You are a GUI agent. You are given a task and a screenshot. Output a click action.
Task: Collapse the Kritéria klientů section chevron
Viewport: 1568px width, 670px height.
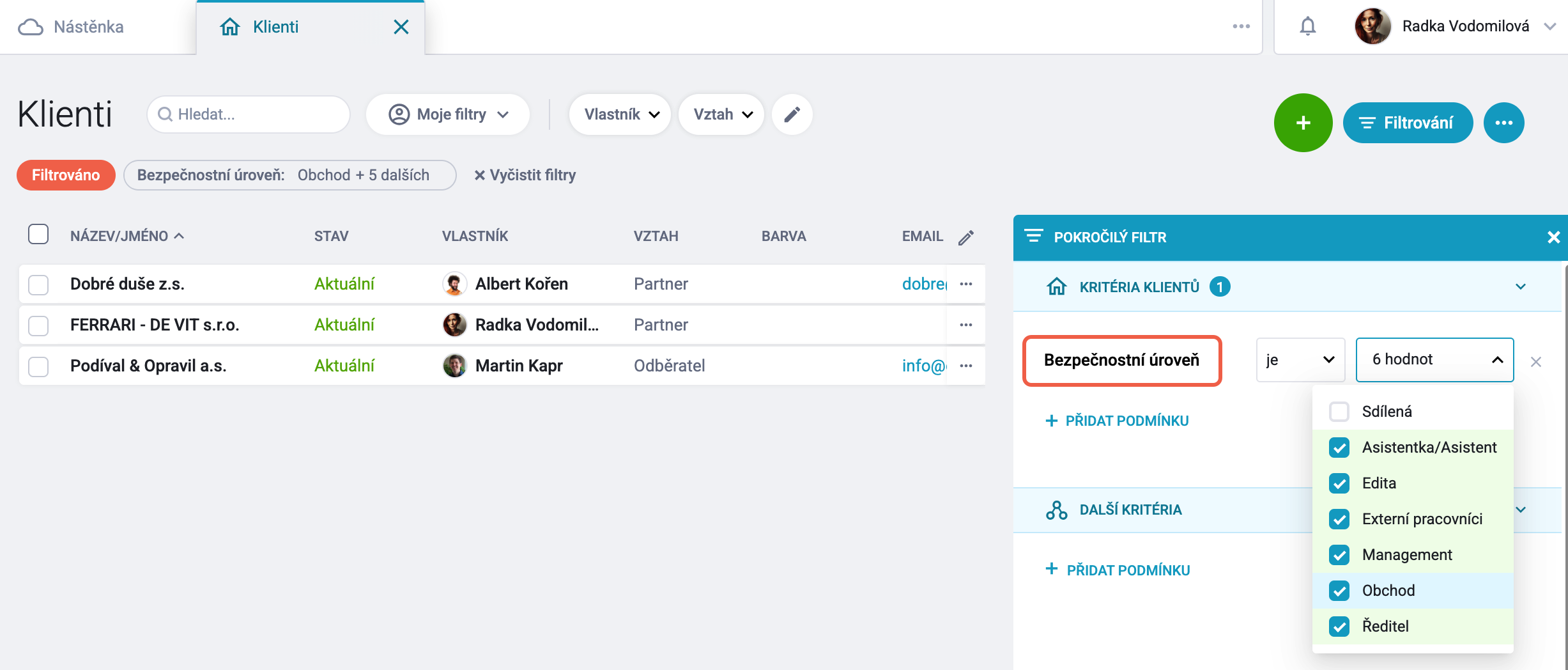pyautogui.click(x=1521, y=286)
